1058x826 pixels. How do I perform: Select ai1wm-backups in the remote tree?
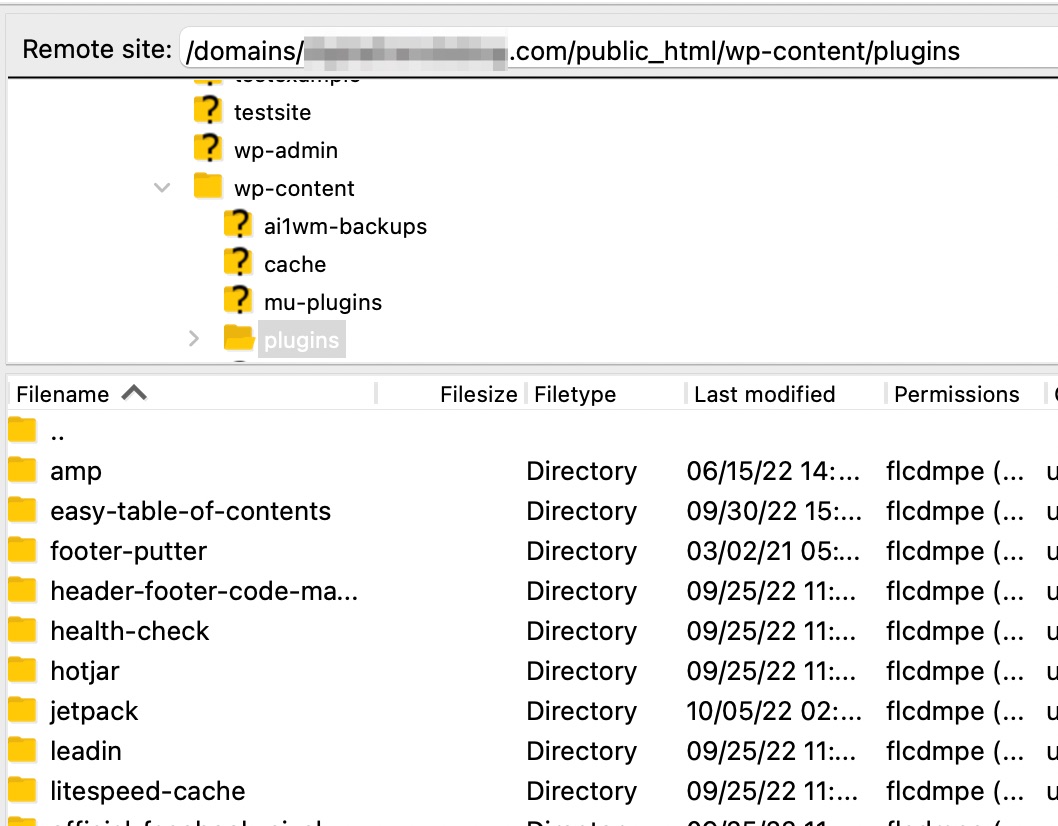point(345,226)
